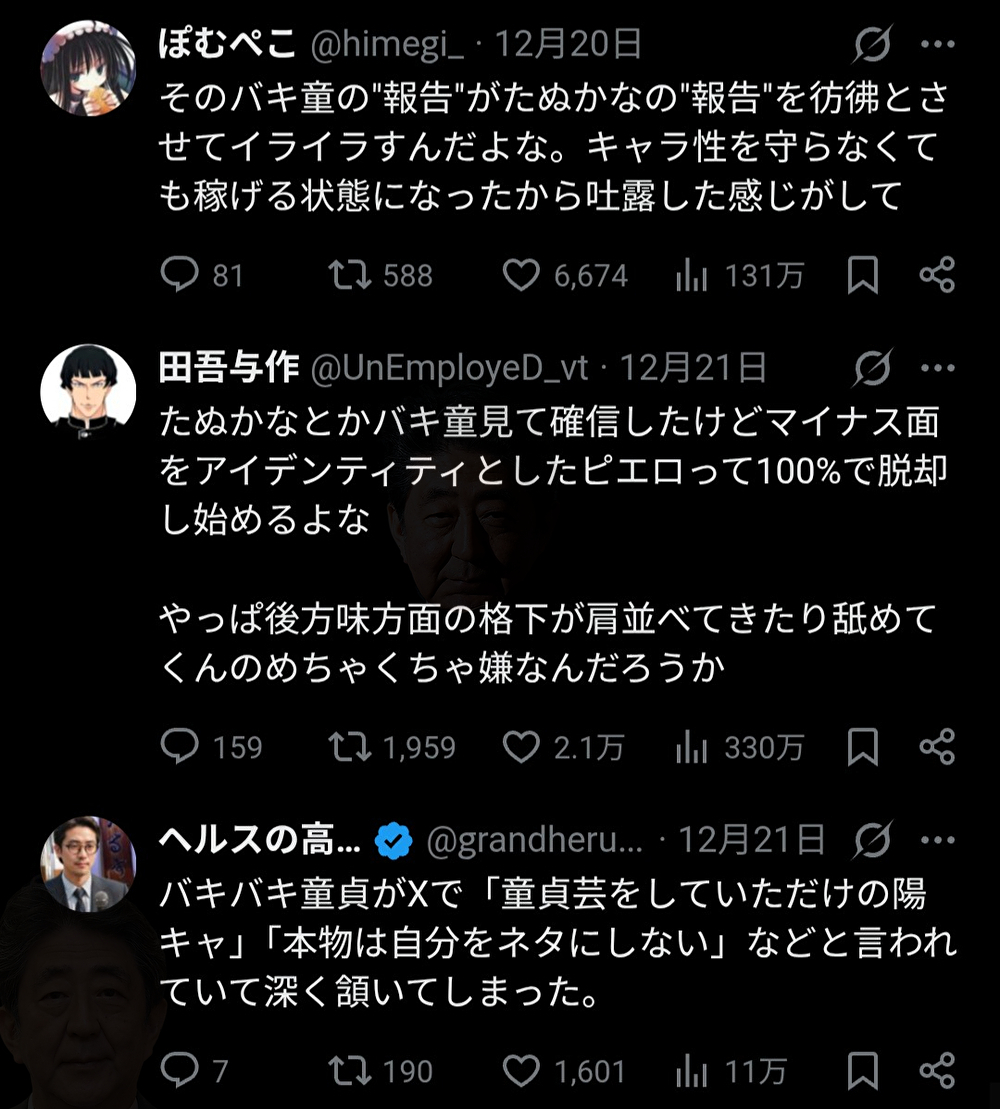Share ヘルスの高... tweet
The image size is (1000, 1109).
point(935,1070)
